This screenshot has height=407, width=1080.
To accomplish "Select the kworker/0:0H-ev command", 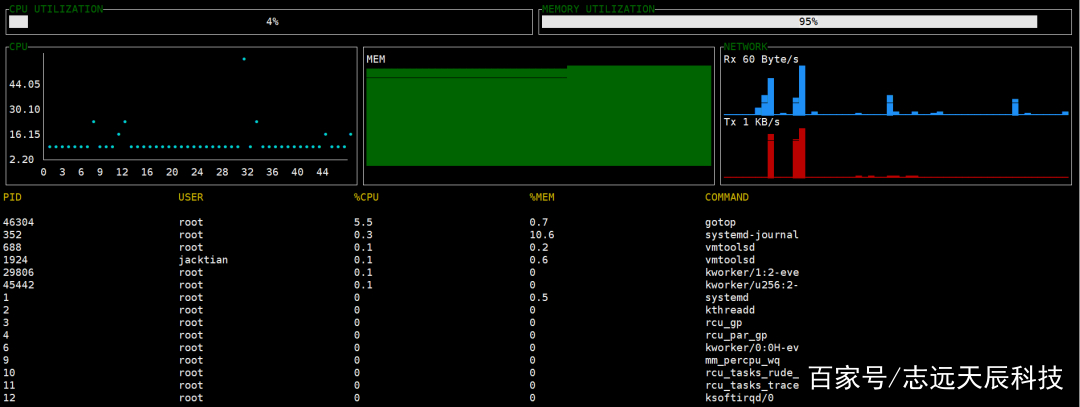I will tap(751, 348).
